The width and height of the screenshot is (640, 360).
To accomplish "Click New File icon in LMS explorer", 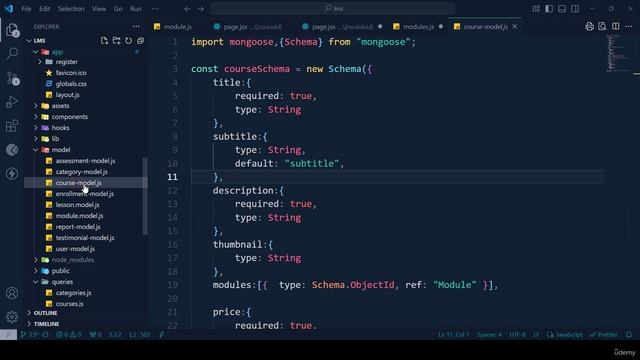I will (x=104, y=41).
